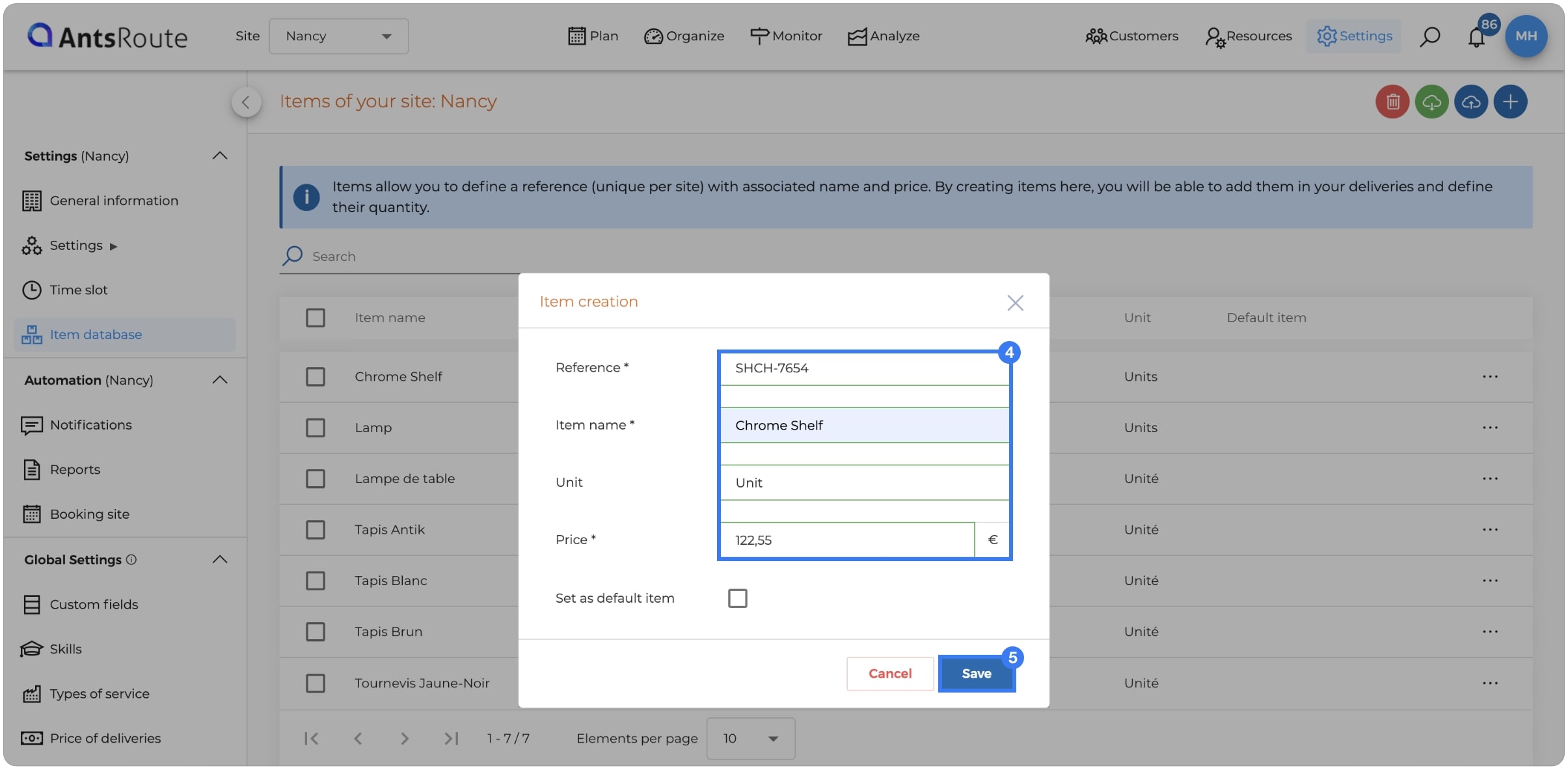Viewport: 1568px width, 770px height.
Task: Open more options for Tournevis Jaune-Noir row
Action: (x=1490, y=683)
